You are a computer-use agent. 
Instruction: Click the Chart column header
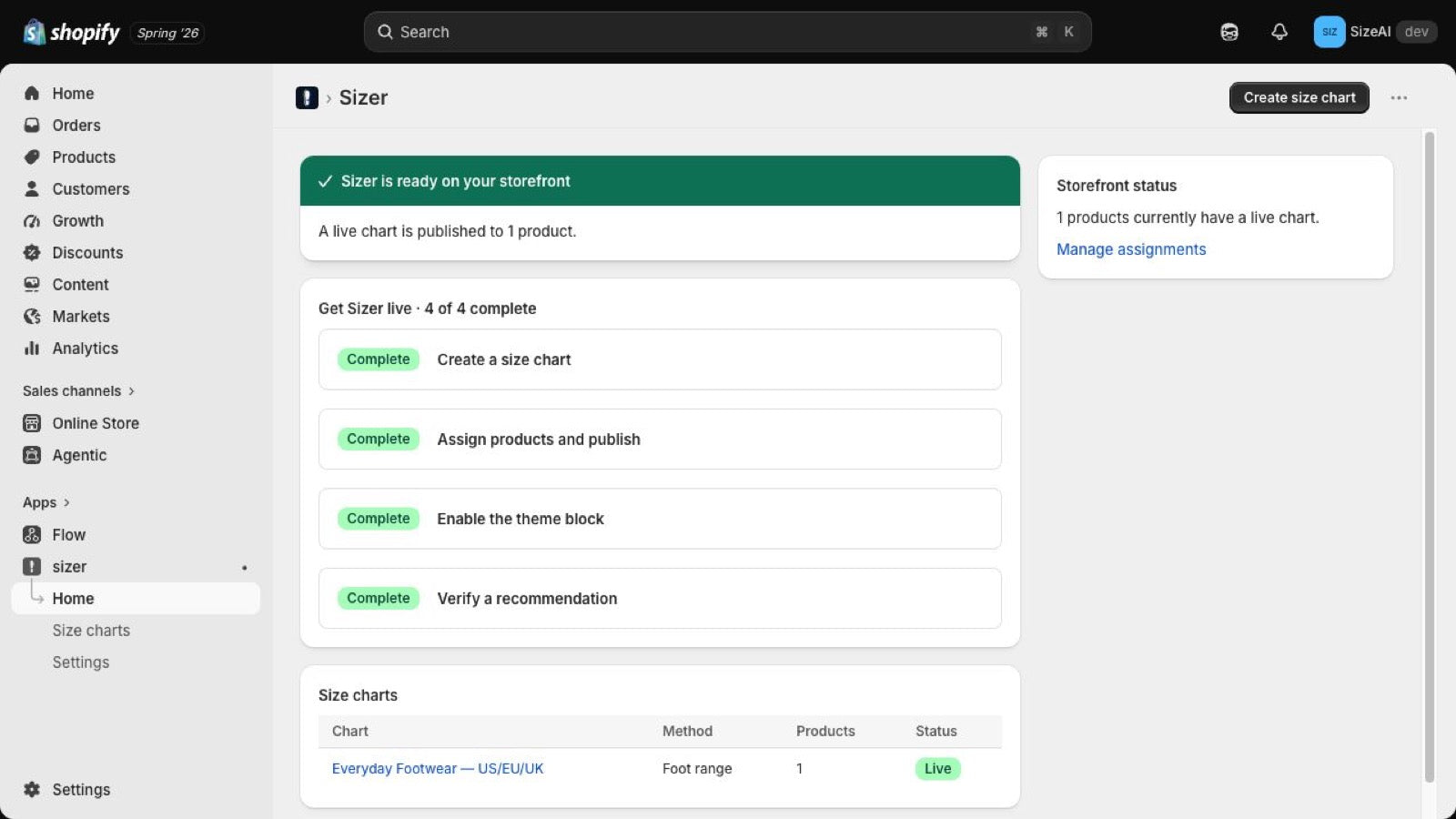(x=350, y=731)
